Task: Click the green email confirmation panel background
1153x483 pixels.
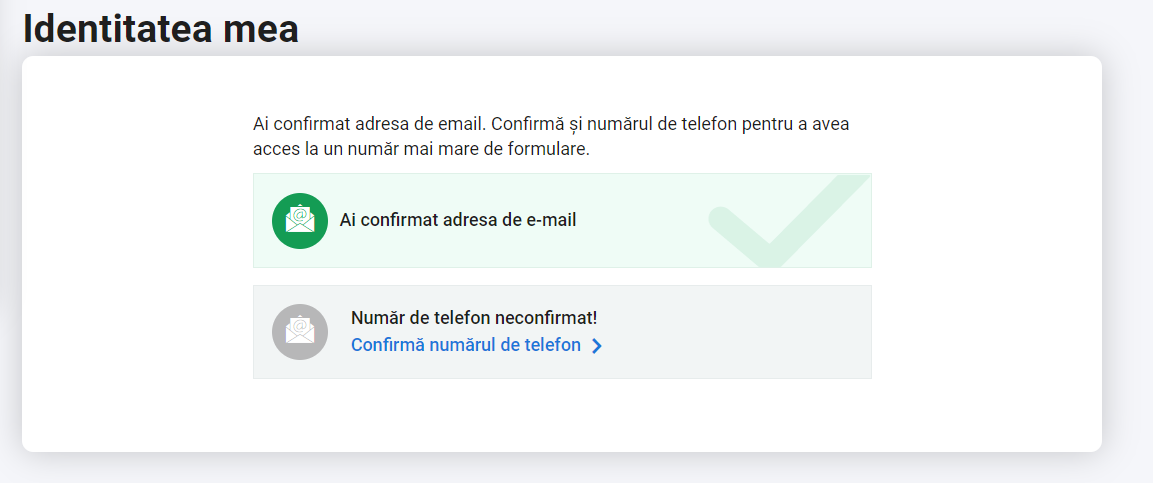Action: (x=562, y=221)
